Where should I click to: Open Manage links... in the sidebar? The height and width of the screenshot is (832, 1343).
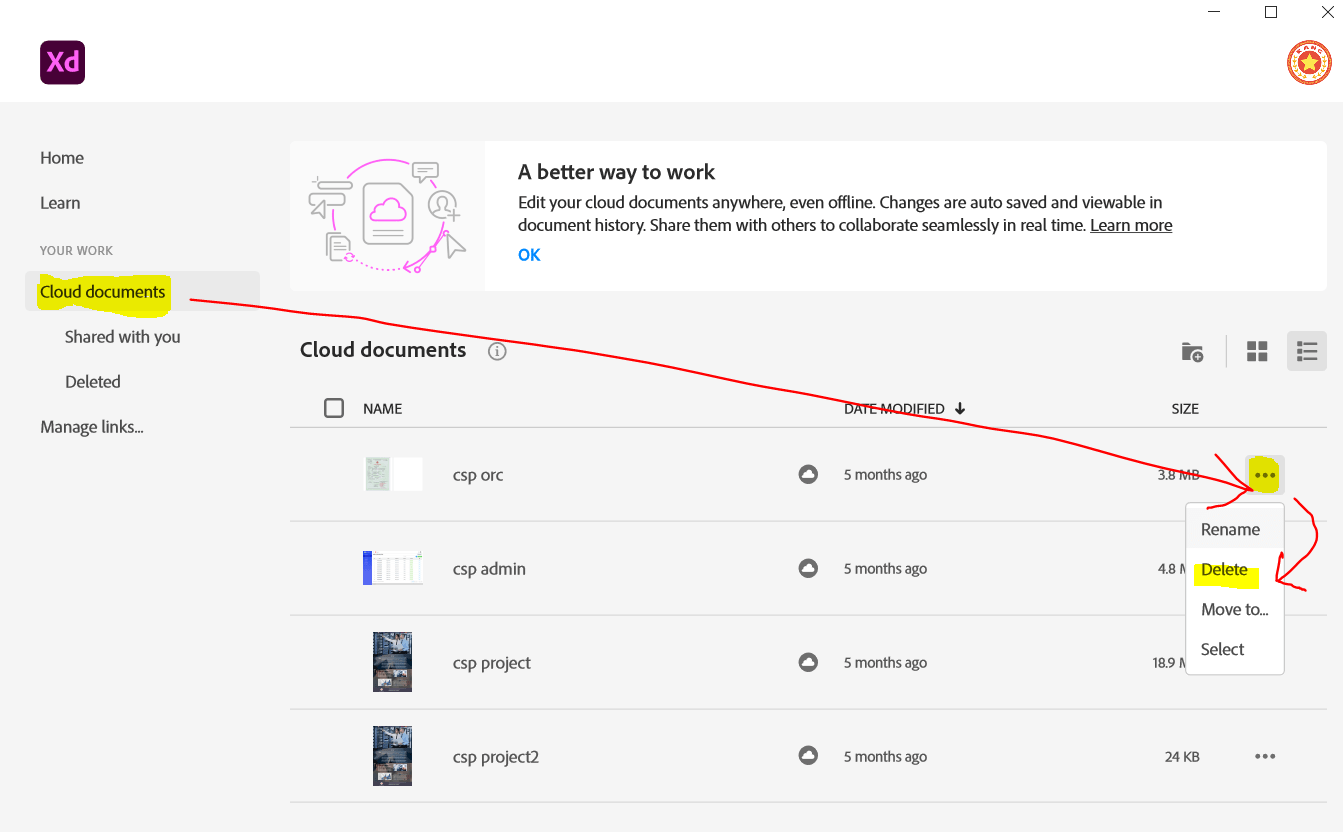[91, 426]
